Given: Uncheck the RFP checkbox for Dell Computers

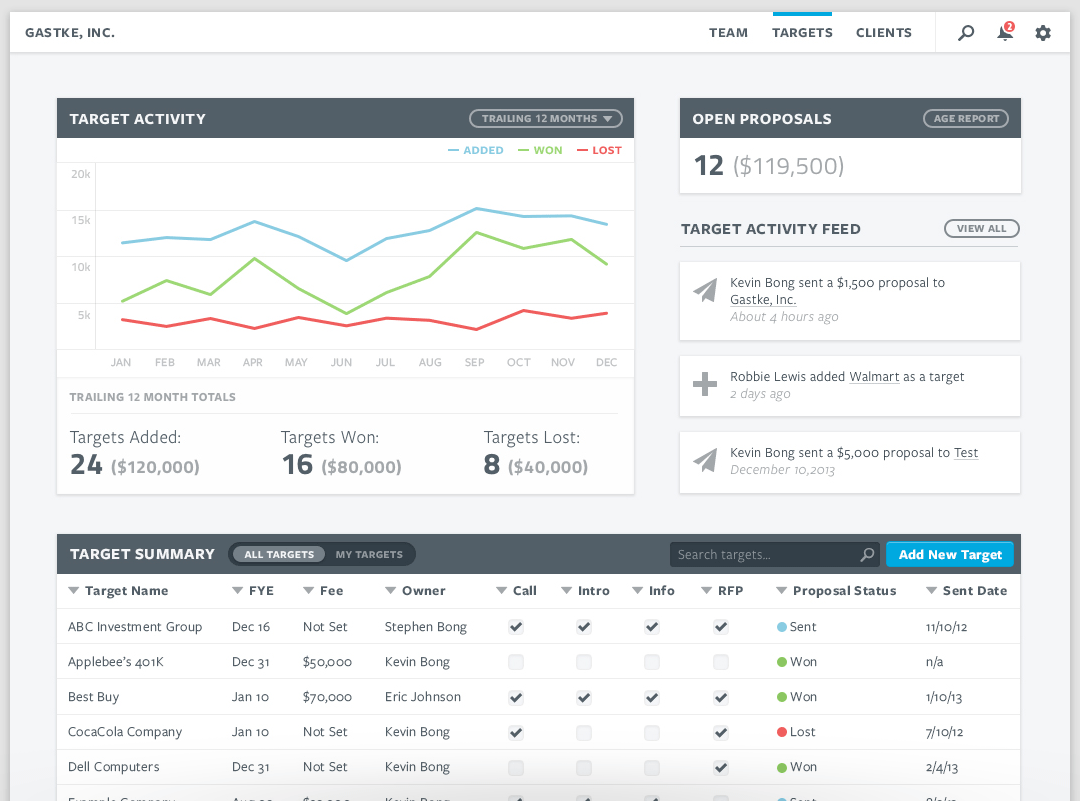Looking at the screenshot, I should (720, 767).
